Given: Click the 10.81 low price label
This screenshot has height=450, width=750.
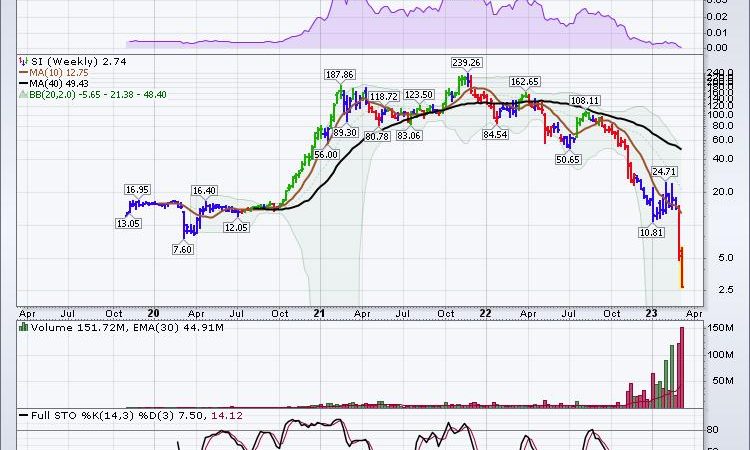Looking at the screenshot, I should [651, 233].
